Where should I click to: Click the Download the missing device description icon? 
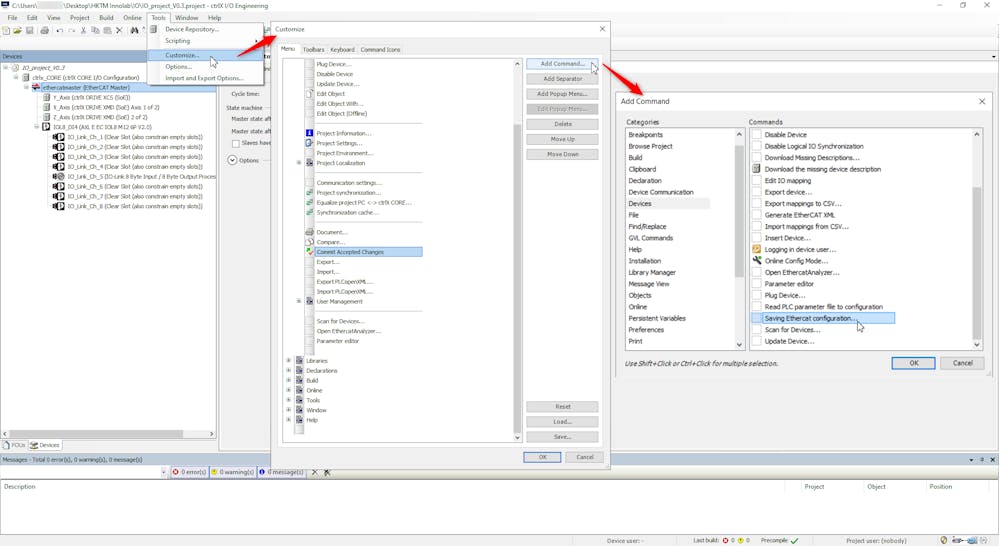757,169
